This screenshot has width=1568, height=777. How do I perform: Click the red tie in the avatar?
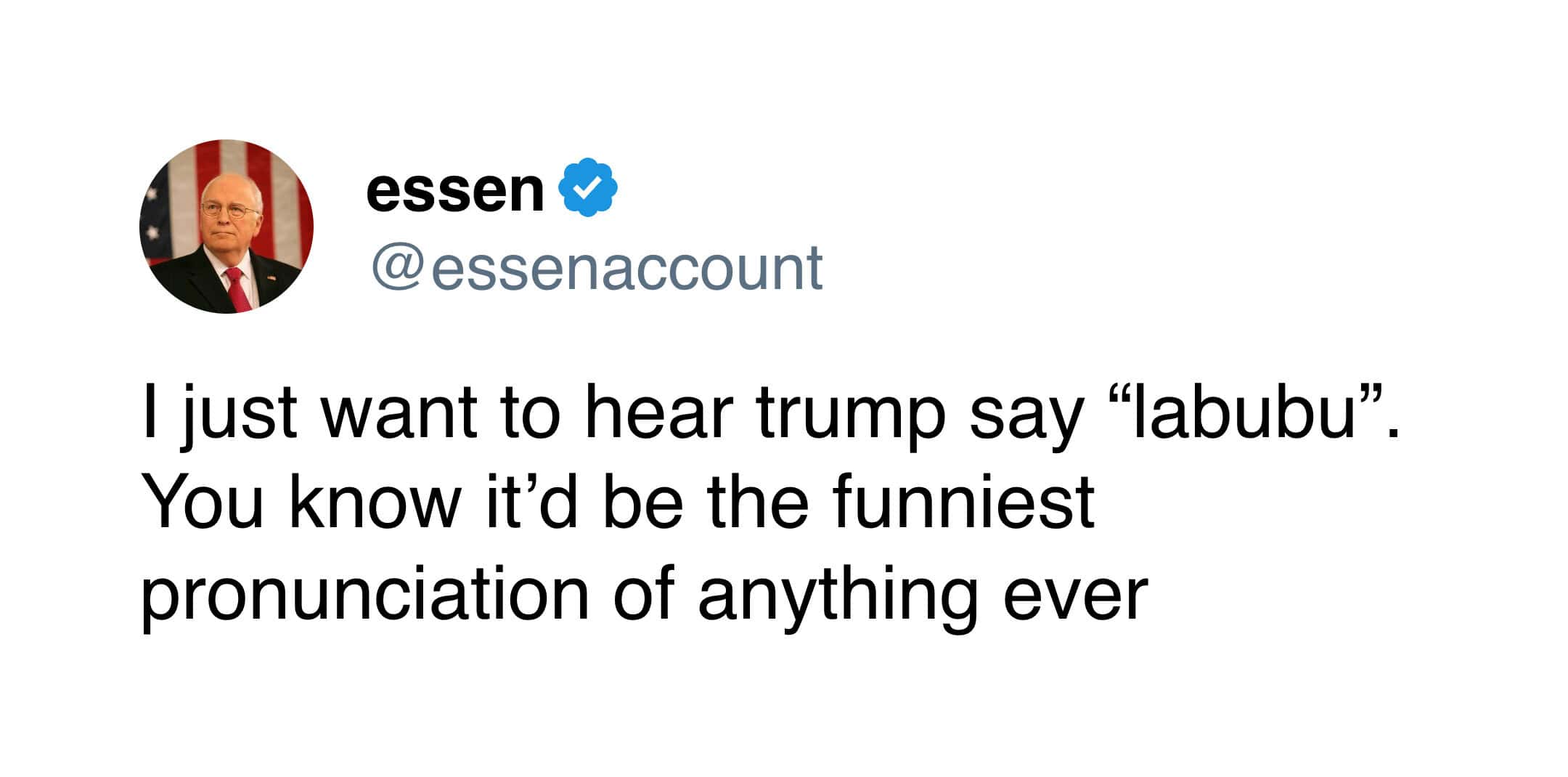[x=237, y=288]
